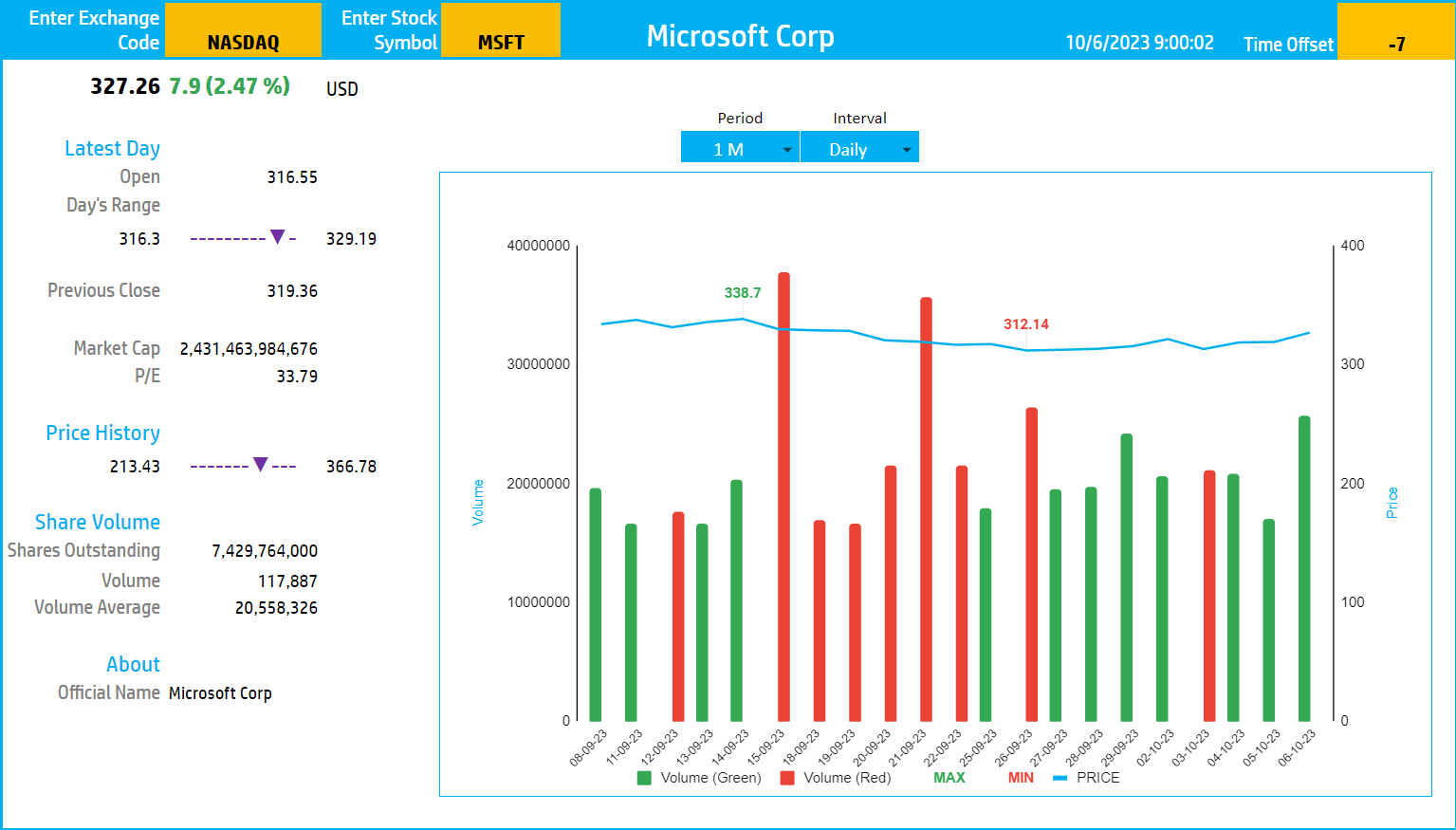1456x830 pixels.
Task: Select the MSFT stock symbol cell
Action: [501, 30]
